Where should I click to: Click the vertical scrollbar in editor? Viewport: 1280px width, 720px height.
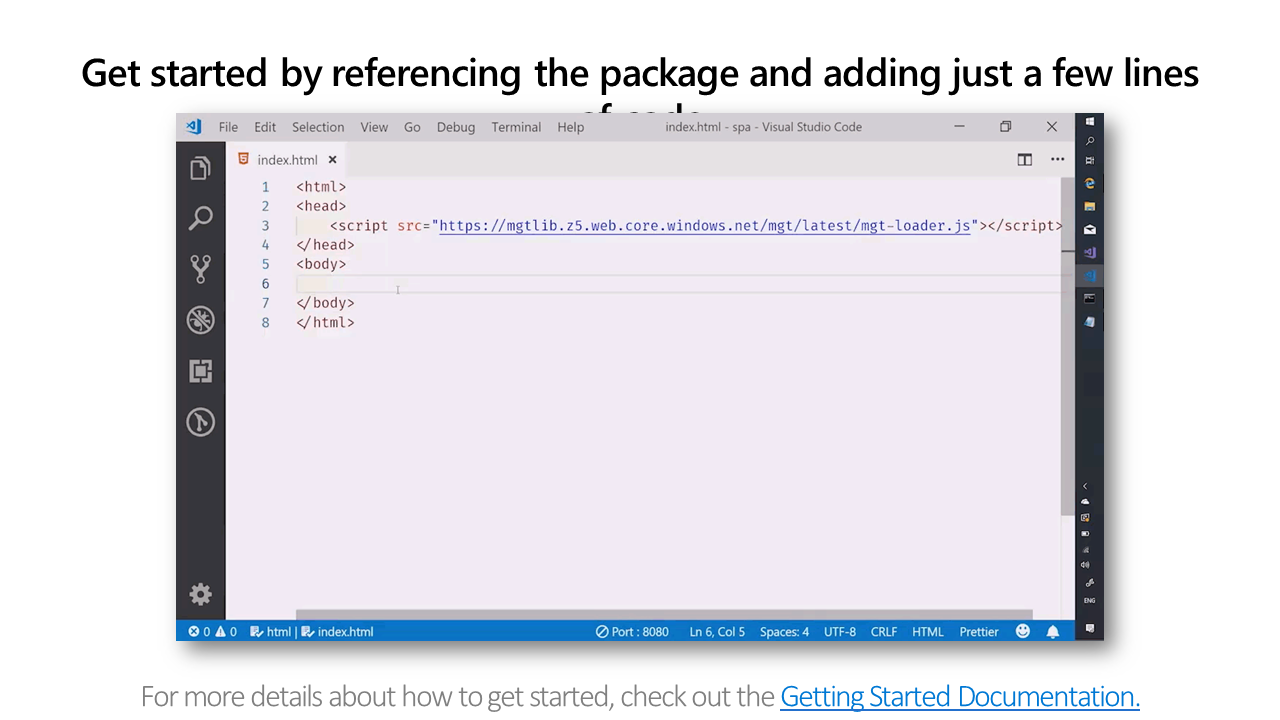1068,346
